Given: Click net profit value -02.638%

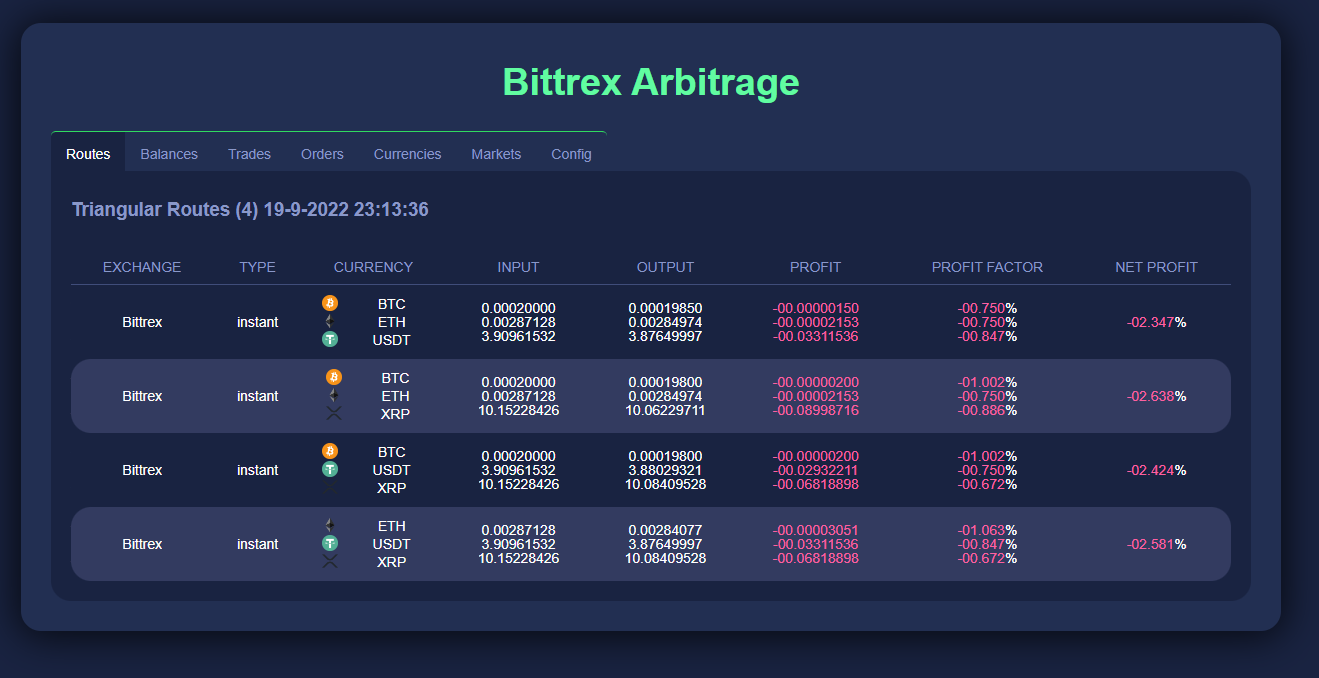Looking at the screenshot, I should coord(1156,396).
